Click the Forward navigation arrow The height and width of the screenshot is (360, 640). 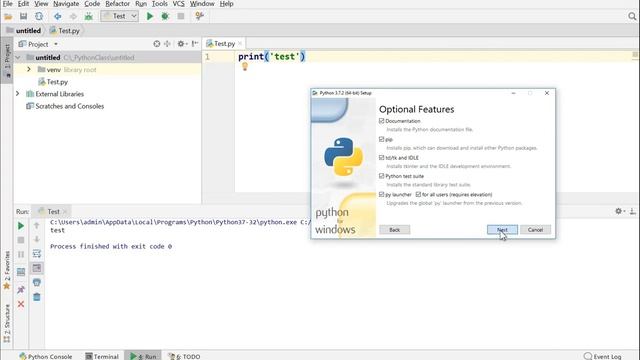pyautogui.click(x=73, y=16)
